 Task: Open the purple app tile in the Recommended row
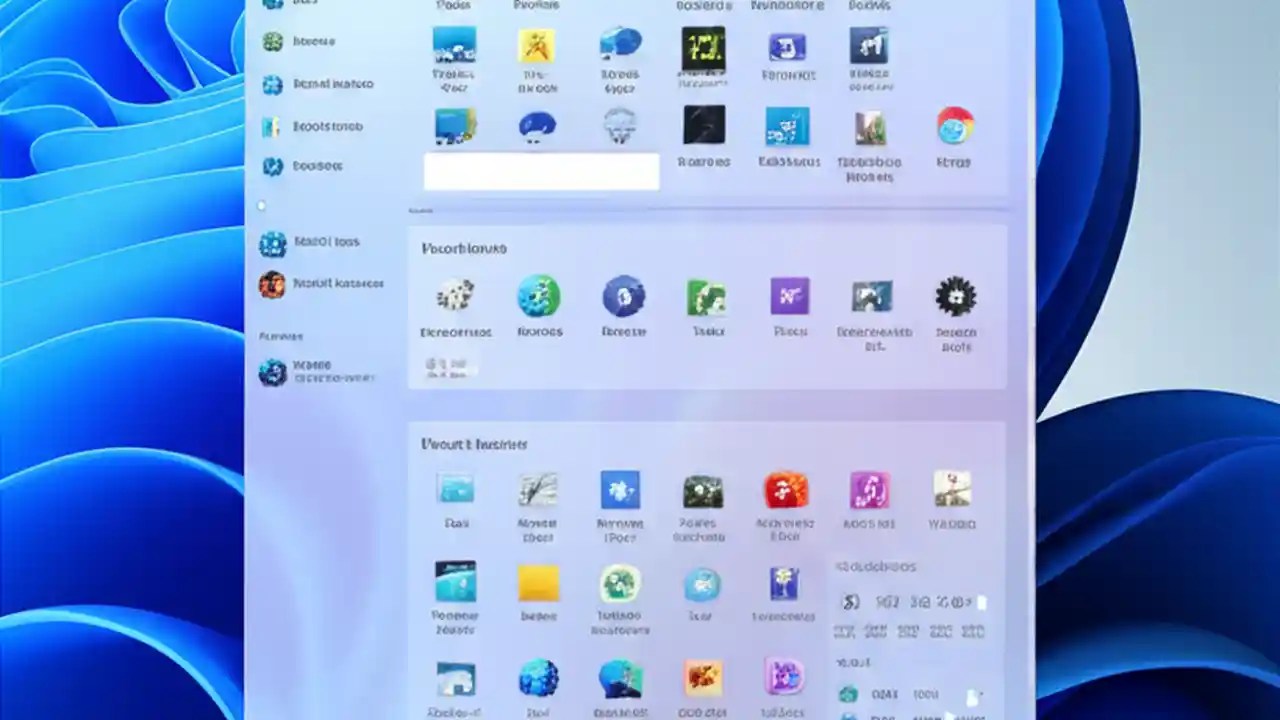pos(789,296)
